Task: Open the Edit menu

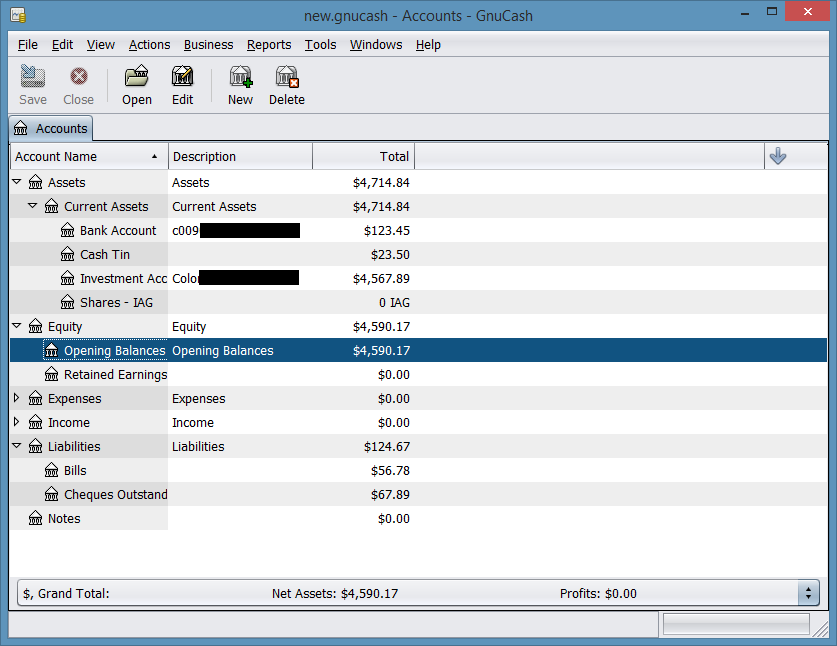Action: coord(62,45)
